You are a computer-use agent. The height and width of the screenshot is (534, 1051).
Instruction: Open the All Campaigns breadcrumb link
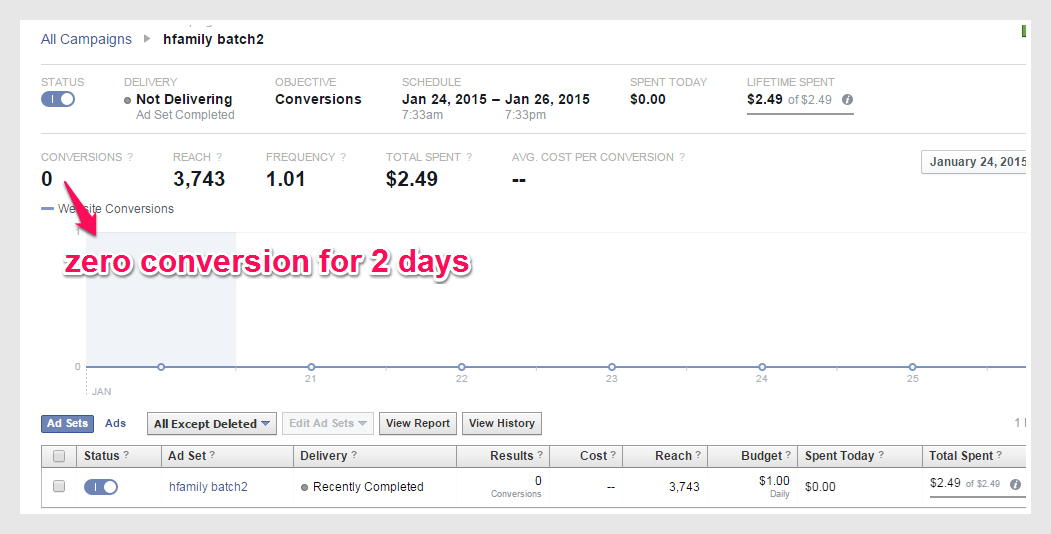point(86,39)
